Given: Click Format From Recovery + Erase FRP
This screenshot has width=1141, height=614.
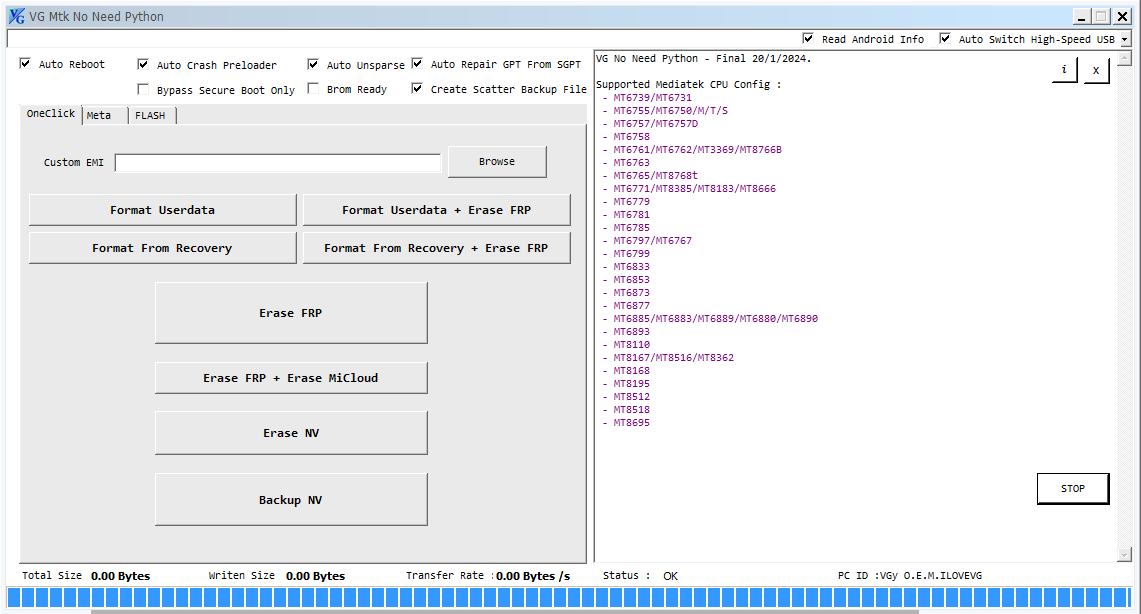Looking at the screenshot, I should [x=437, y=248].
